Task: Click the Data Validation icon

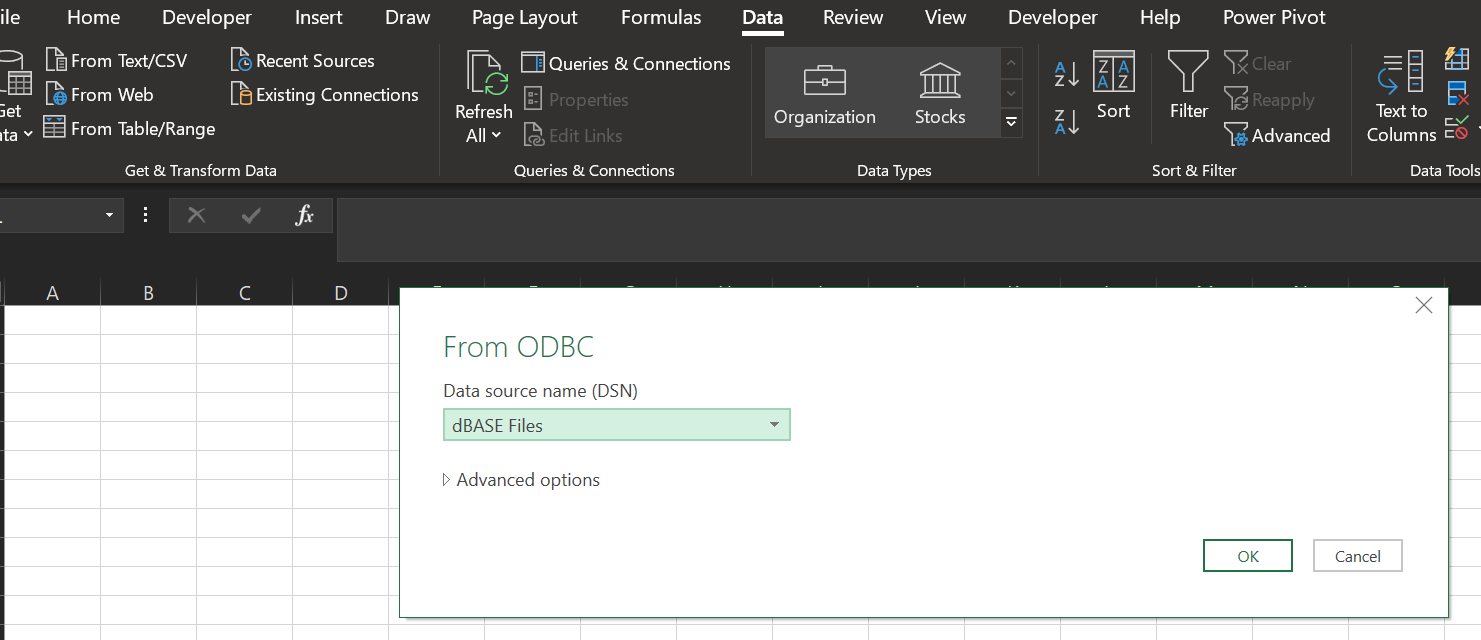Action: click(1457, 128)
